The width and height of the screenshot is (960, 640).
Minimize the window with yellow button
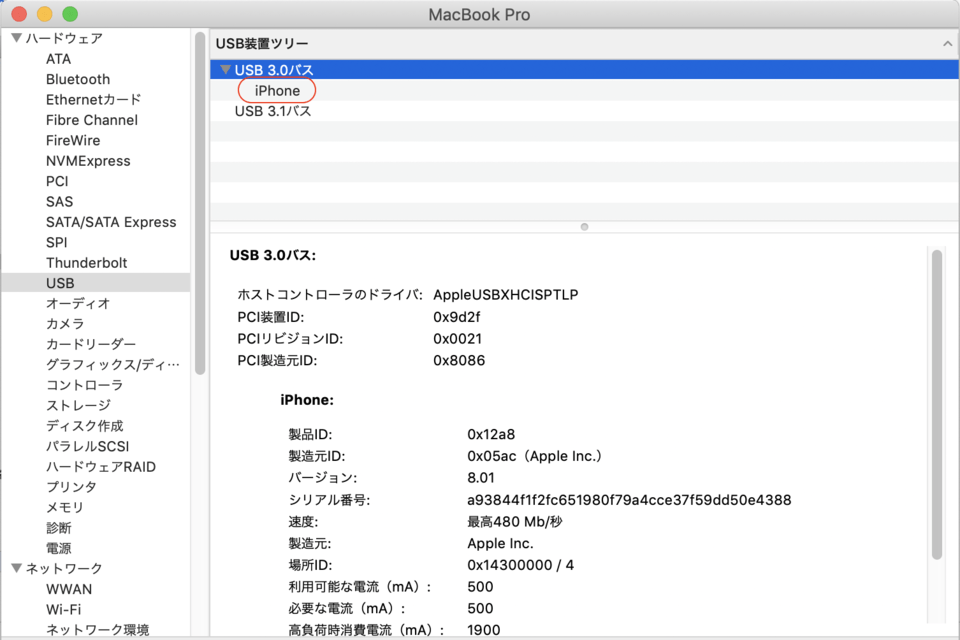45,13
